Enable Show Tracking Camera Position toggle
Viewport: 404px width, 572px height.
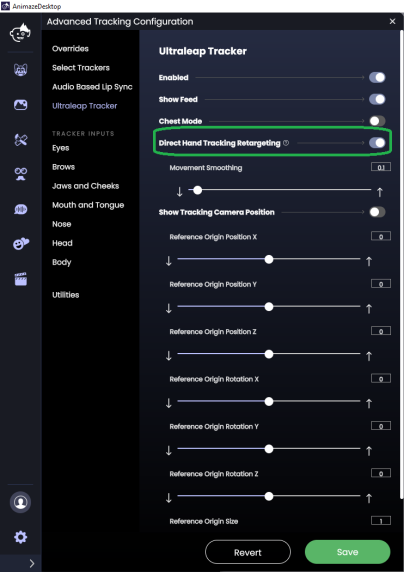point(377,212)
